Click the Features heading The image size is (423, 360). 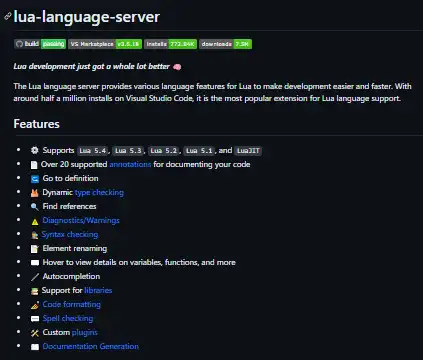37,124
